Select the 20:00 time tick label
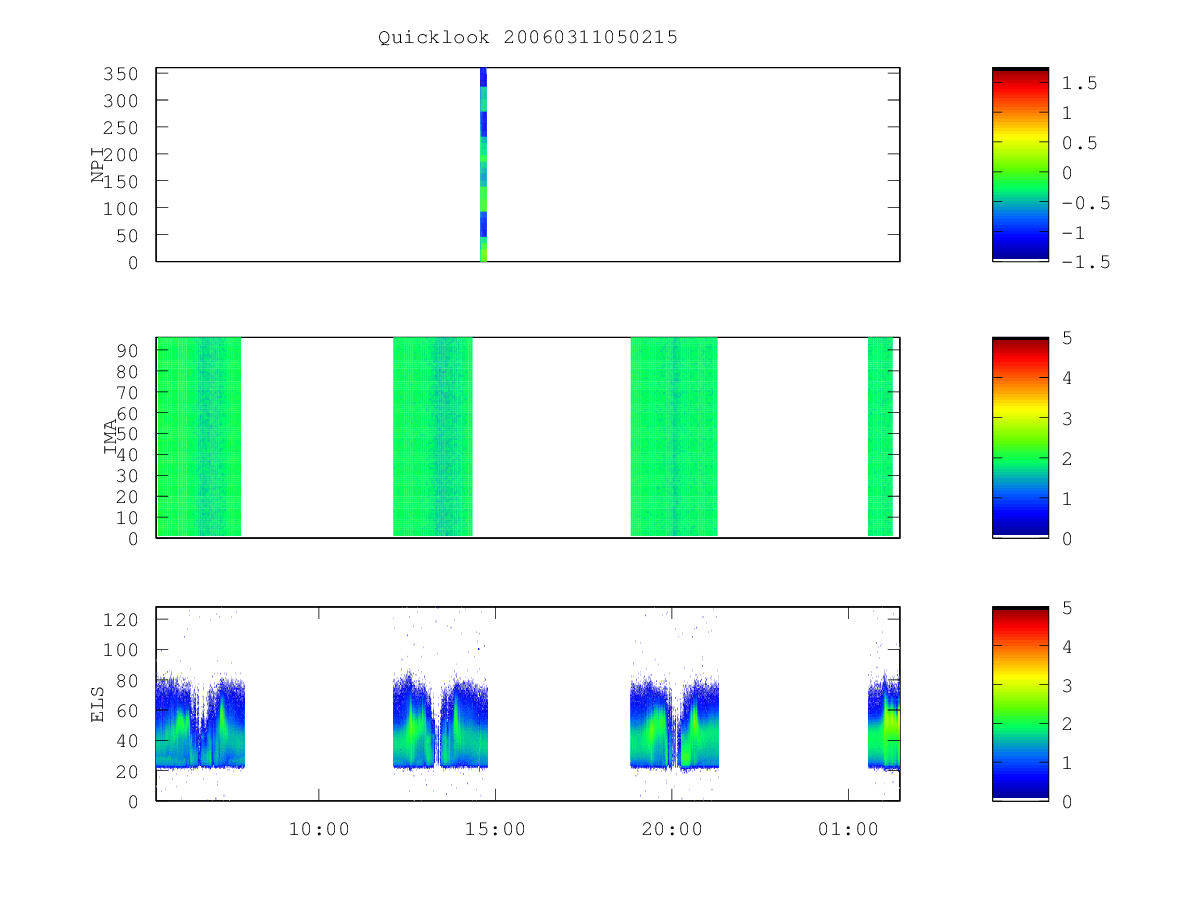The height and width of the screenshot is (900, 1200). (671, 829)
